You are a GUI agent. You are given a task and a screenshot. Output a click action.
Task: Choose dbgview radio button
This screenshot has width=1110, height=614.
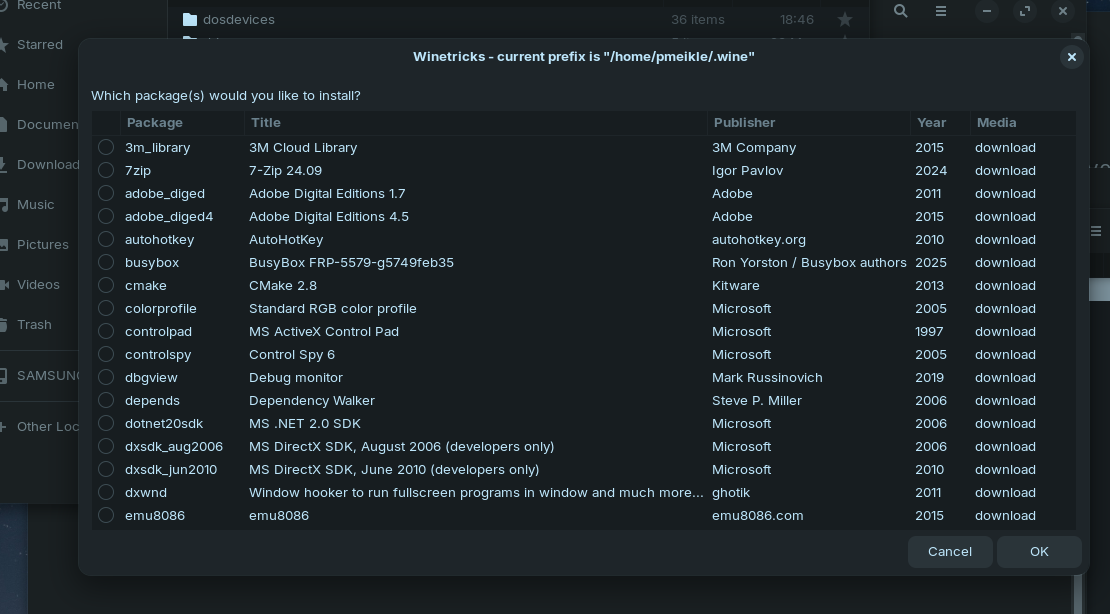(x=106, y=377)
